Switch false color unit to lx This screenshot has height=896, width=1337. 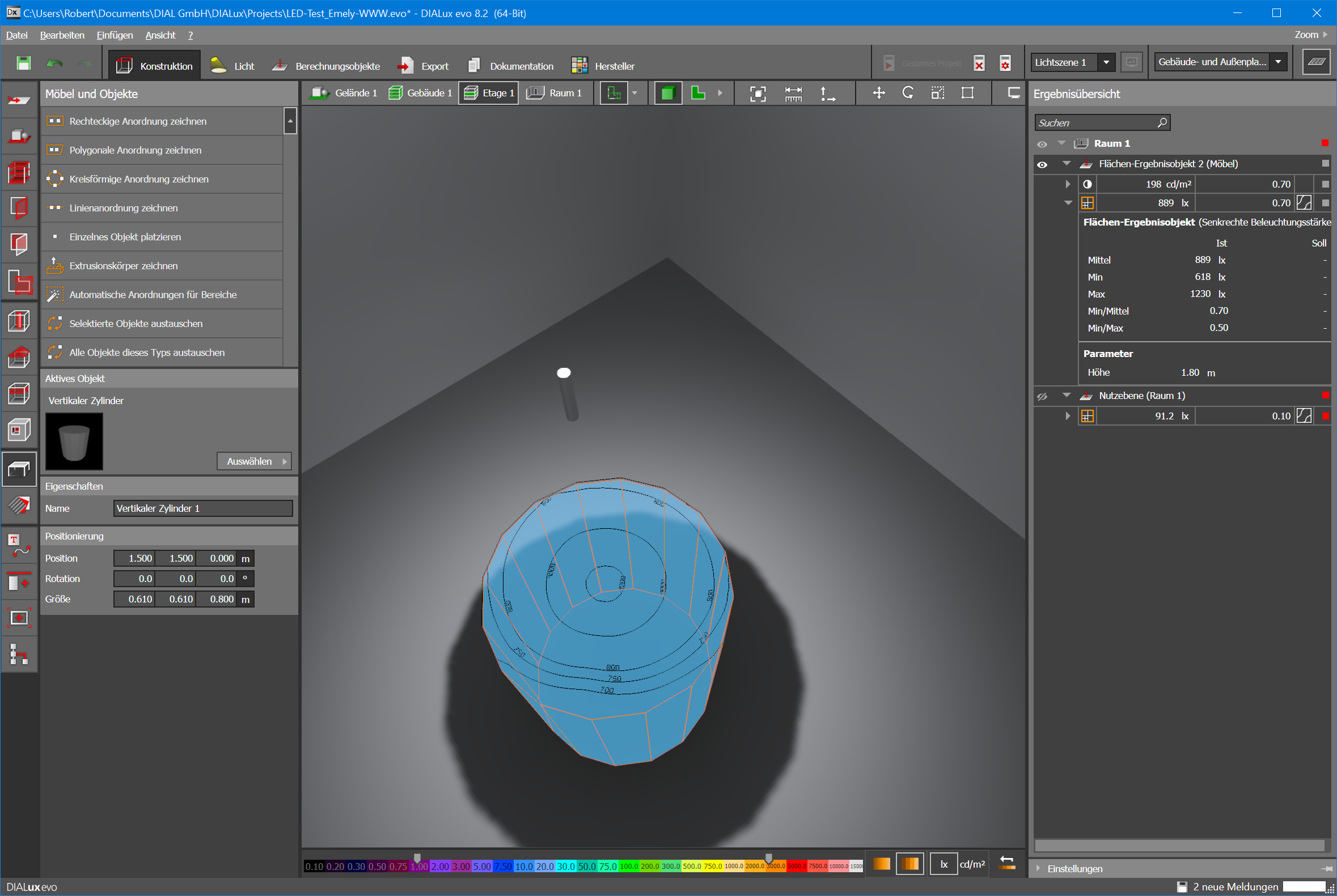943,864
